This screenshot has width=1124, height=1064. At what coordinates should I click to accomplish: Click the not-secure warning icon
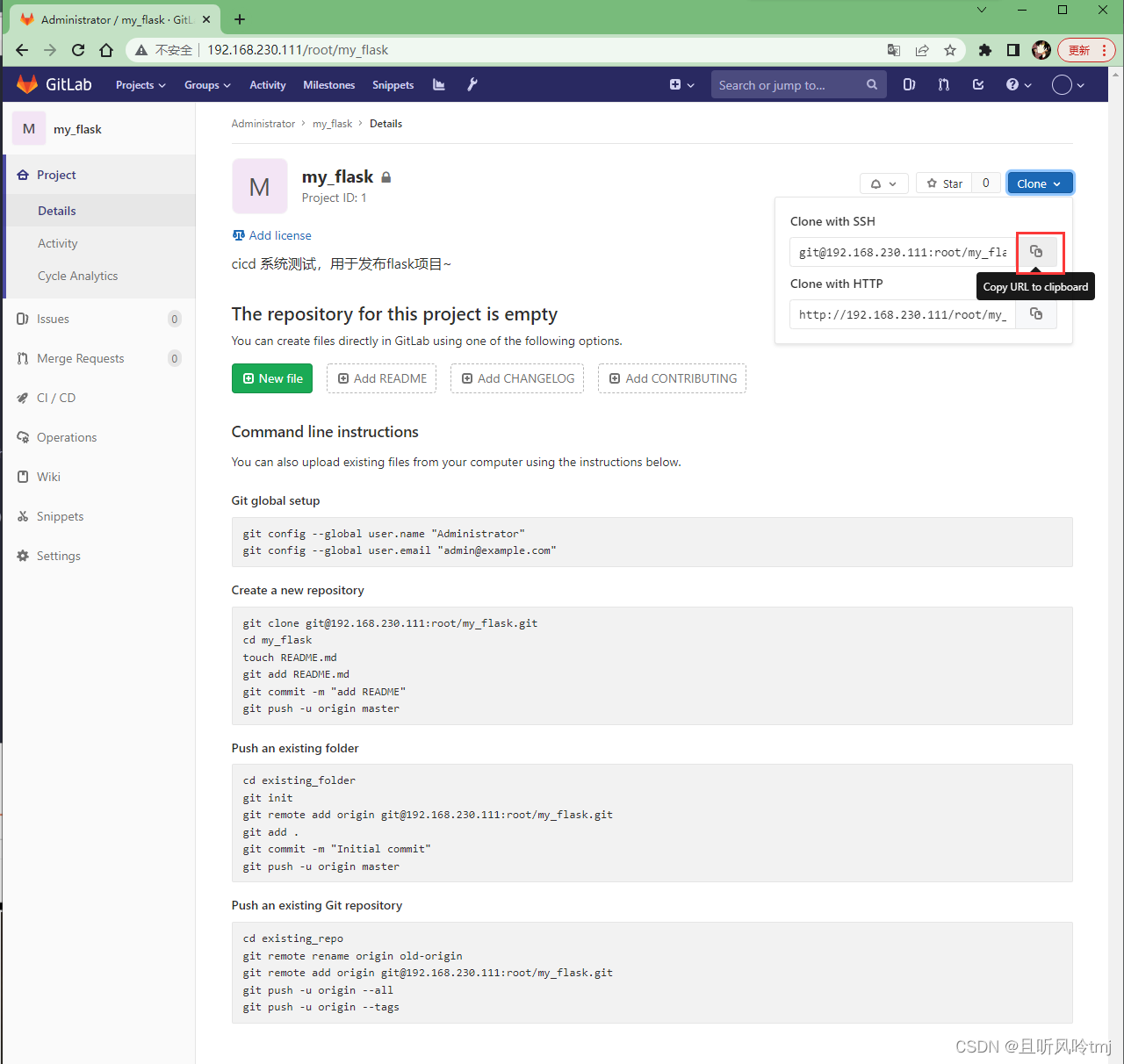tap(140, 50)
